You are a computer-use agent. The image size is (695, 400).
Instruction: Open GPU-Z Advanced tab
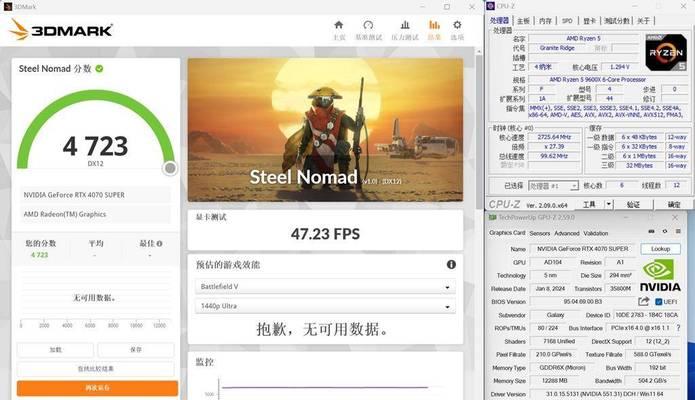[x=567, y=233]
